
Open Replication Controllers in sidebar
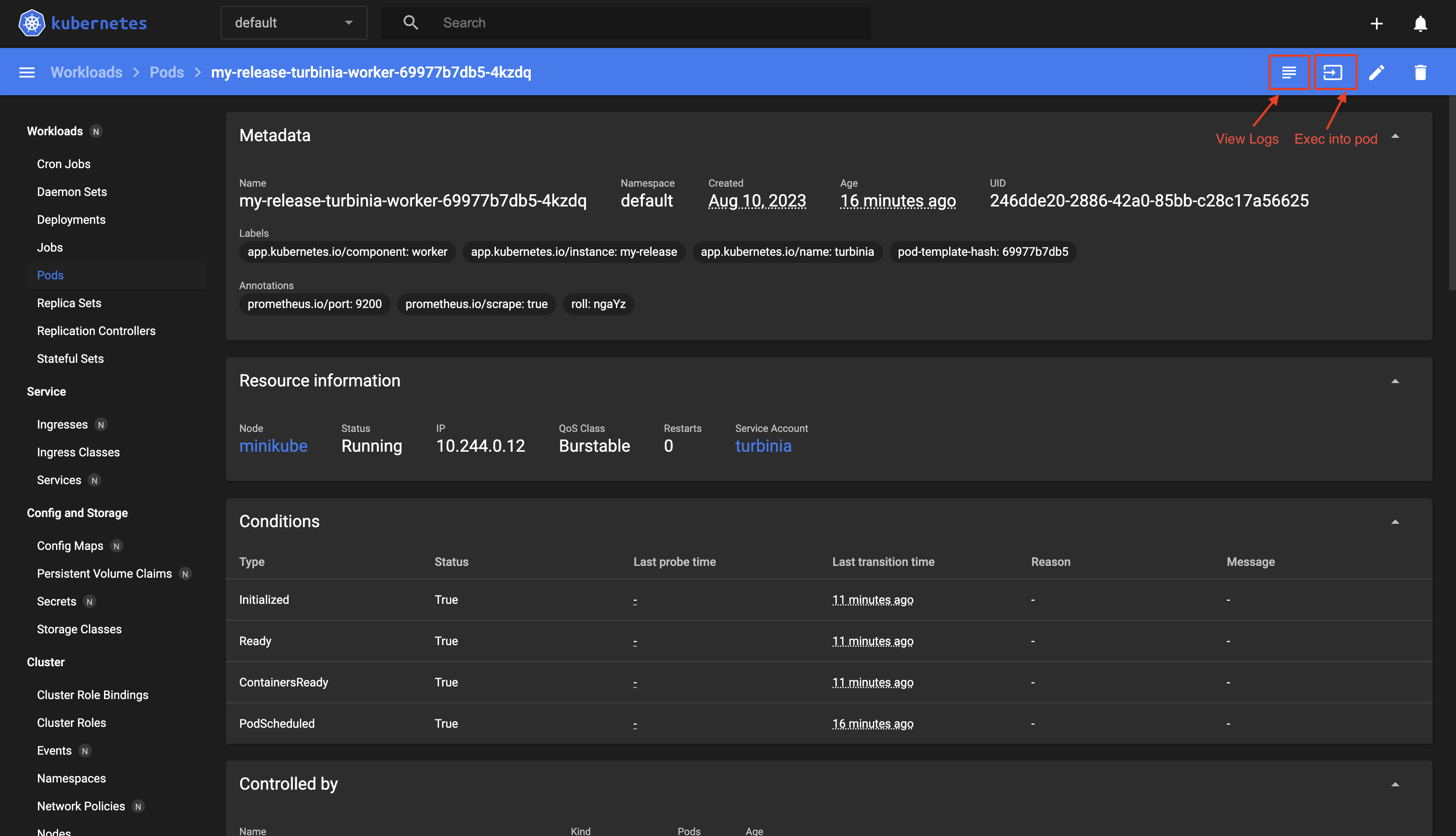pos(96,331)
